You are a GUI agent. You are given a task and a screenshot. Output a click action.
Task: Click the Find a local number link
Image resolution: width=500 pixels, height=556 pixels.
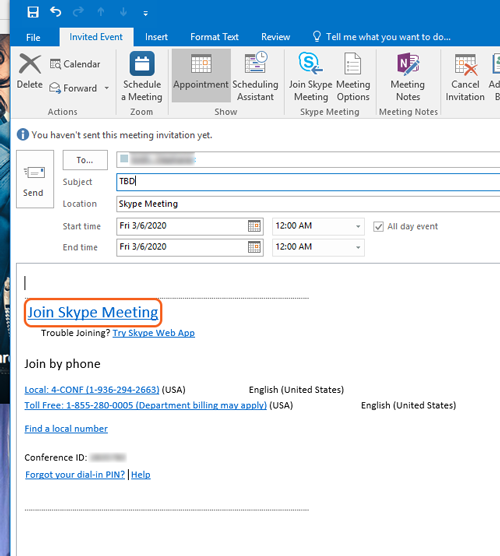pos(66,429)
